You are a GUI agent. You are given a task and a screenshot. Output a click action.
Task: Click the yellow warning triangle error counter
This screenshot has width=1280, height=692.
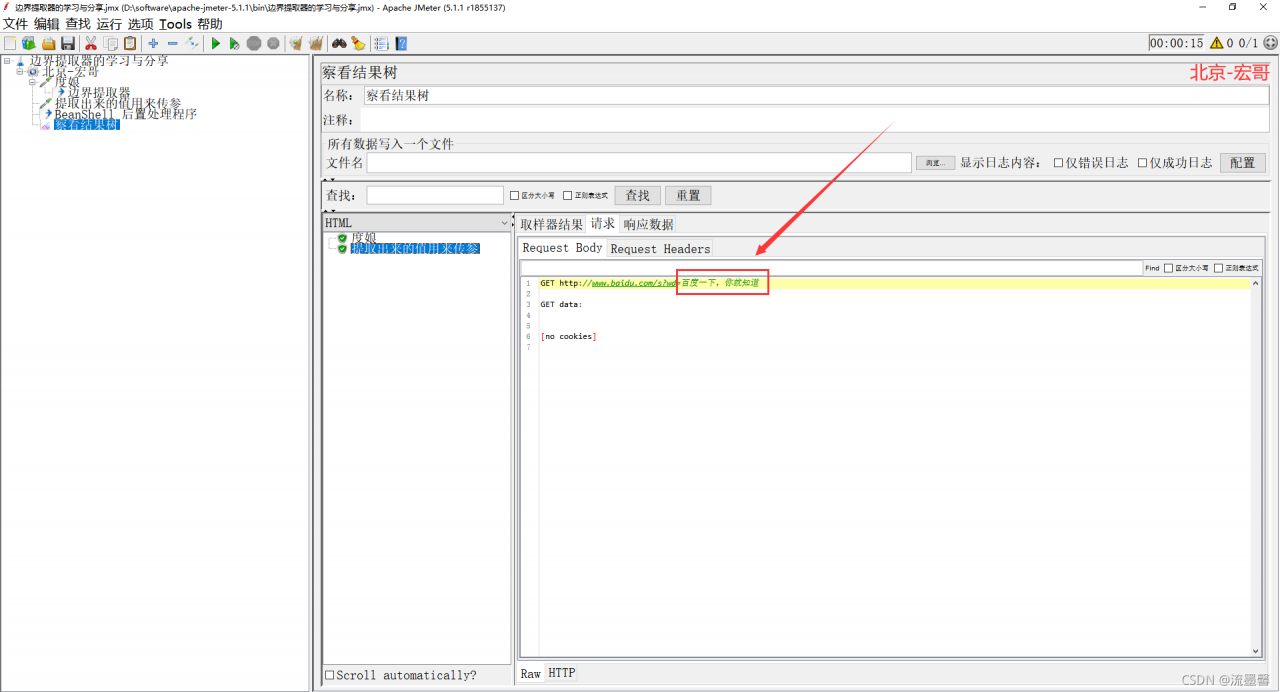coord(1216,43)
